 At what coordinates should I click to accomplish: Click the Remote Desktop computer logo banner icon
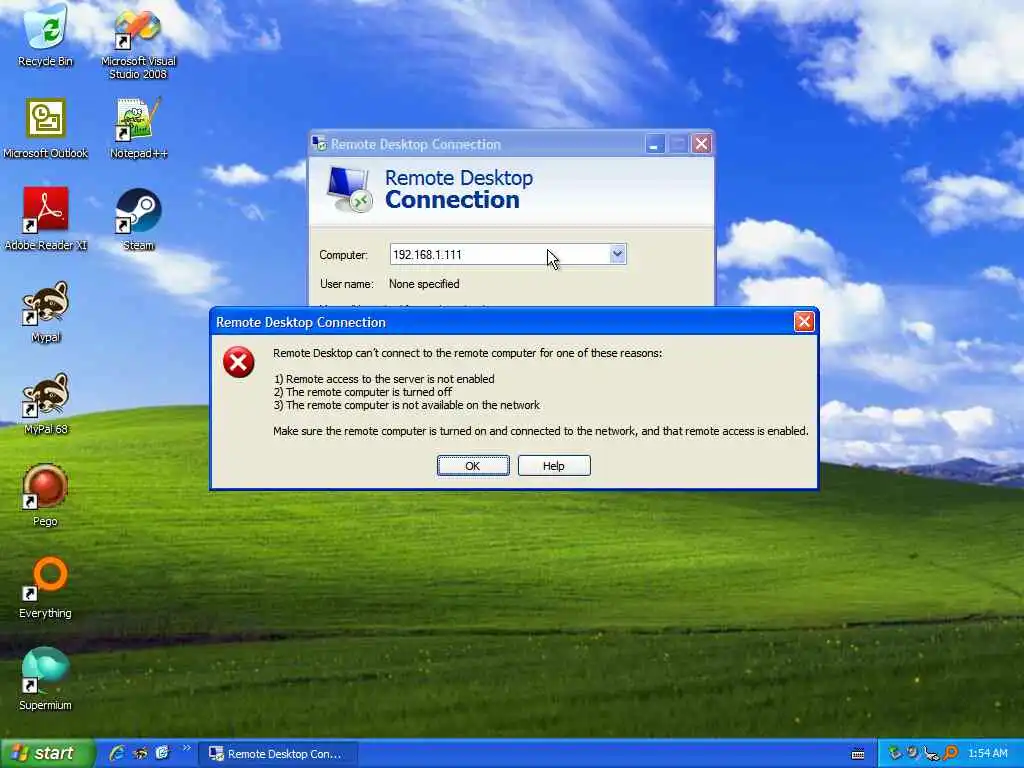point(349,190)
